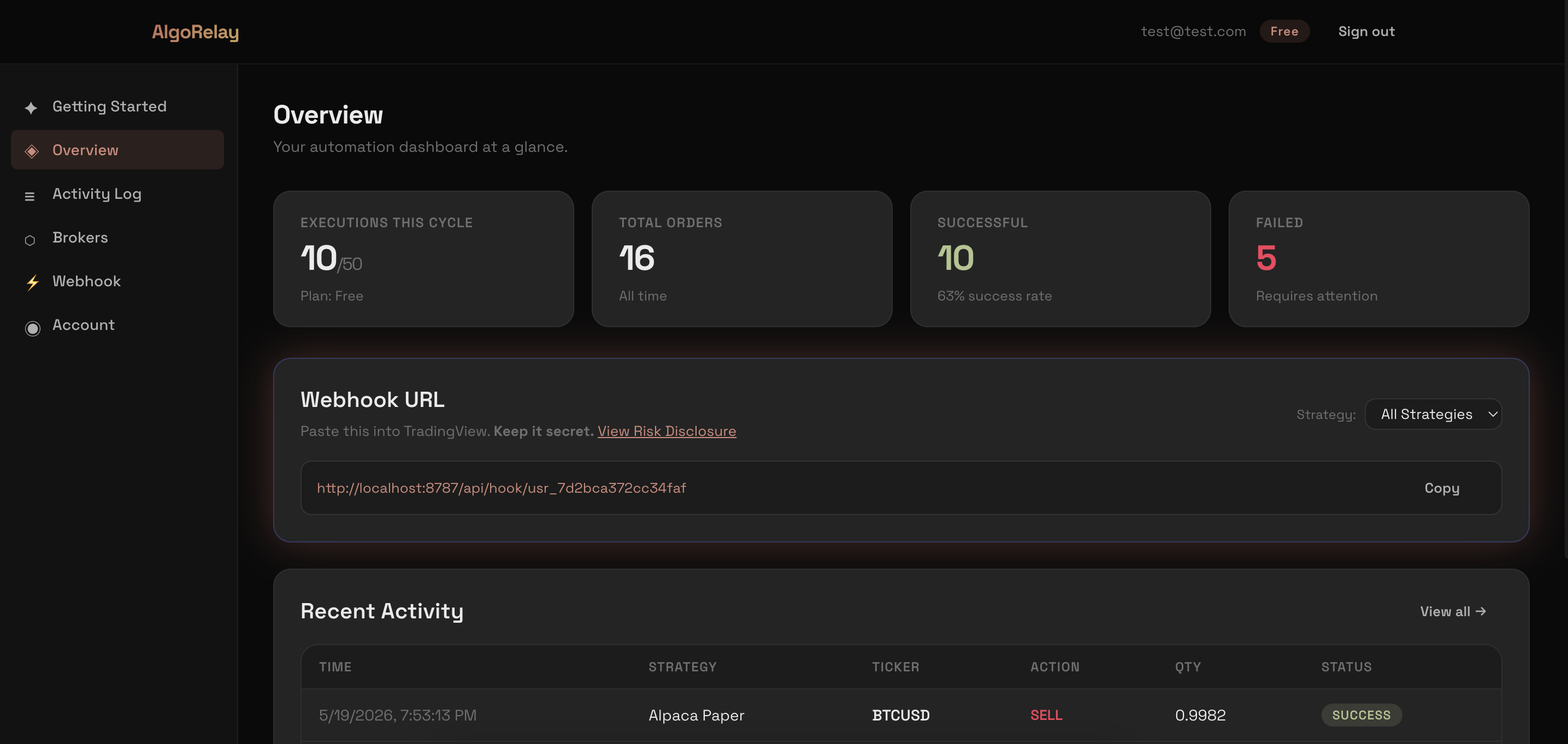Image resolution: width=1568 pixels, height=744 pixels.
Task: Click the SELL action cell
Action: coord(1046,715)
